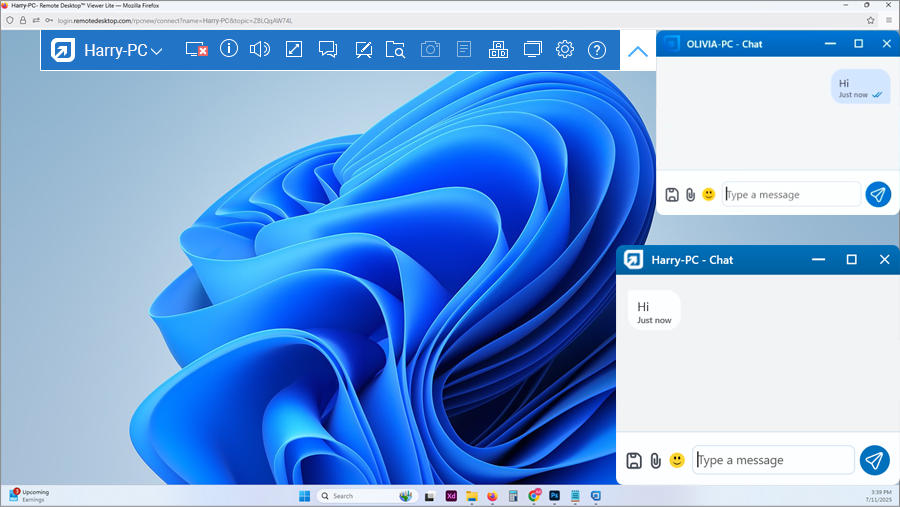900x507 pixels.
Task: Toggle full-screen view with the resize icon
Action: [x=294, y=49]
